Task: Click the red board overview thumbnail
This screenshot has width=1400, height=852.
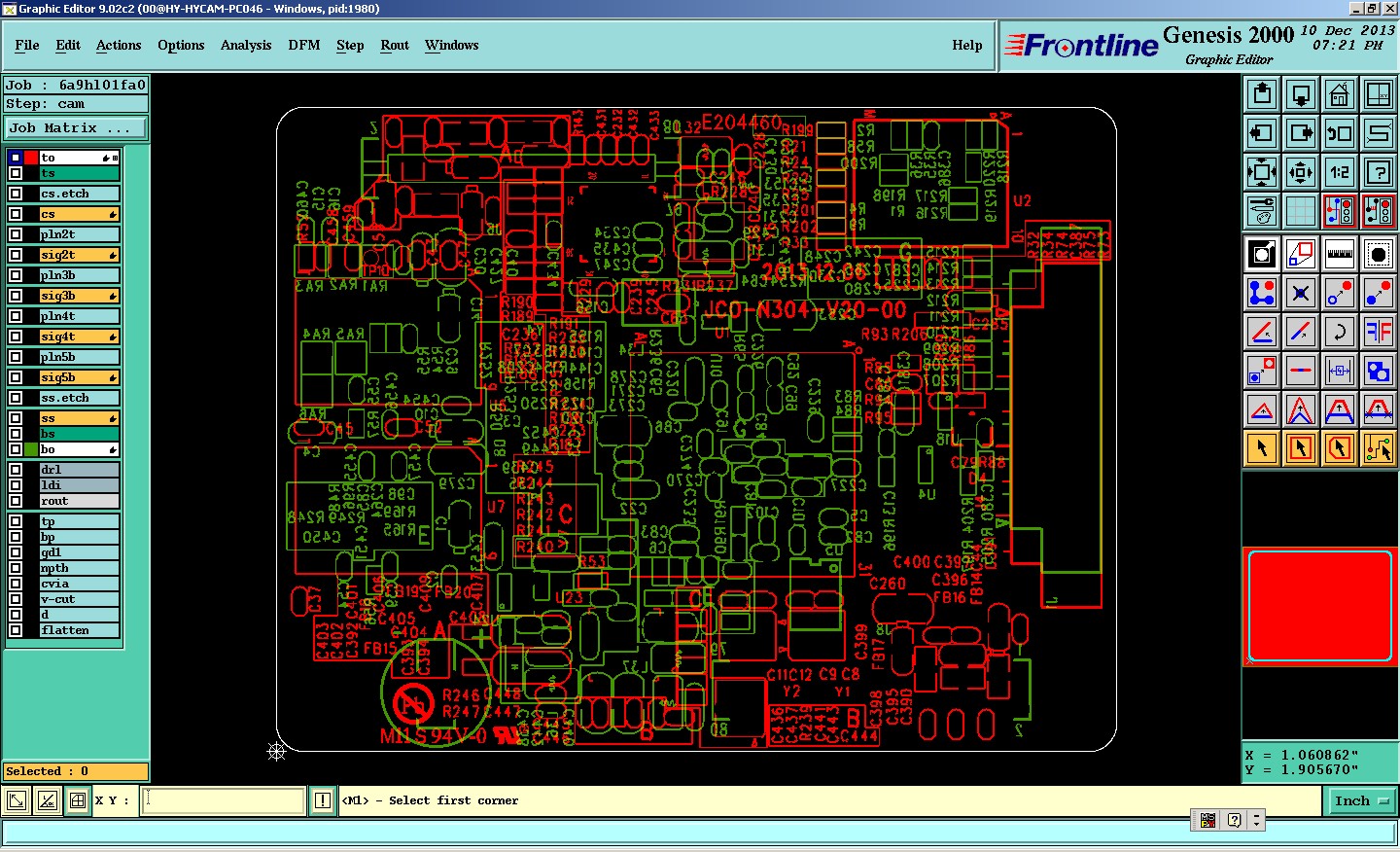Action: 1320,607
